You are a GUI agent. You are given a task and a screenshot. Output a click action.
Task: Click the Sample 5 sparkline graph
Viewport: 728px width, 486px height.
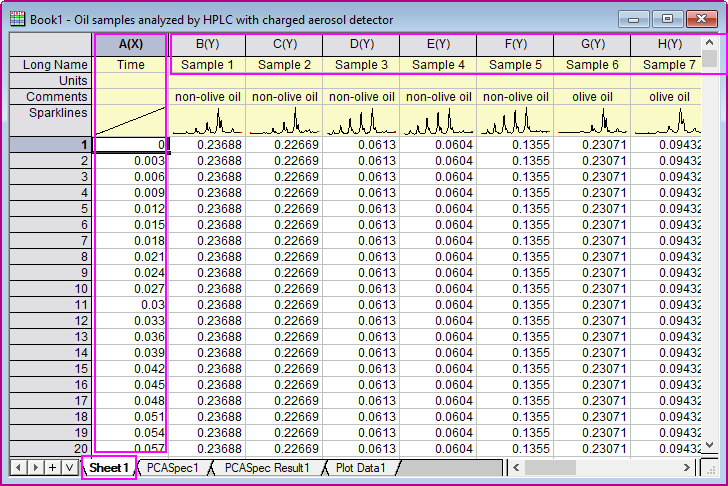(515, 120)
